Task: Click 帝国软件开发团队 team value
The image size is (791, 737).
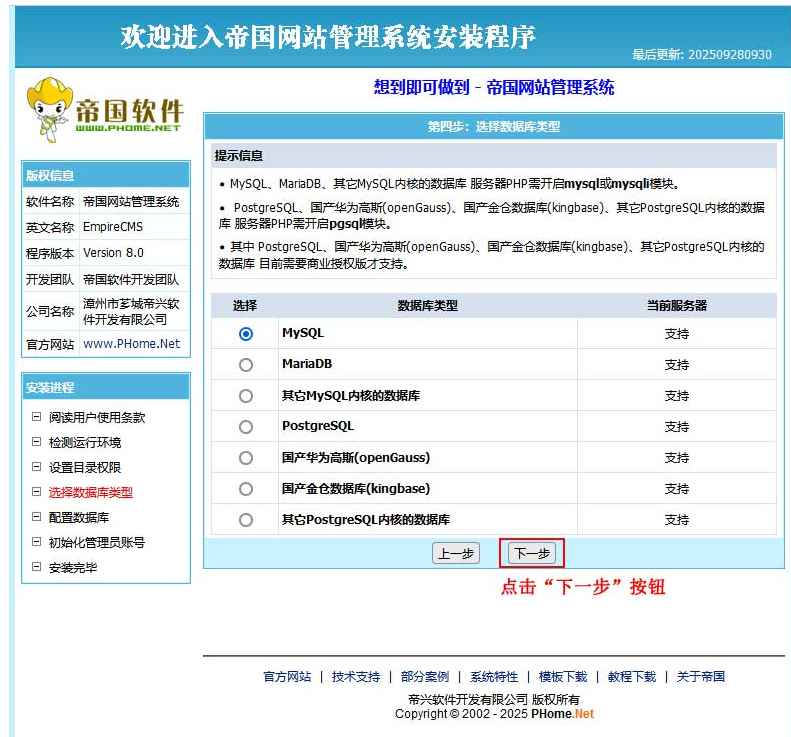Action: pyautogui.click(x=131, y=279)
